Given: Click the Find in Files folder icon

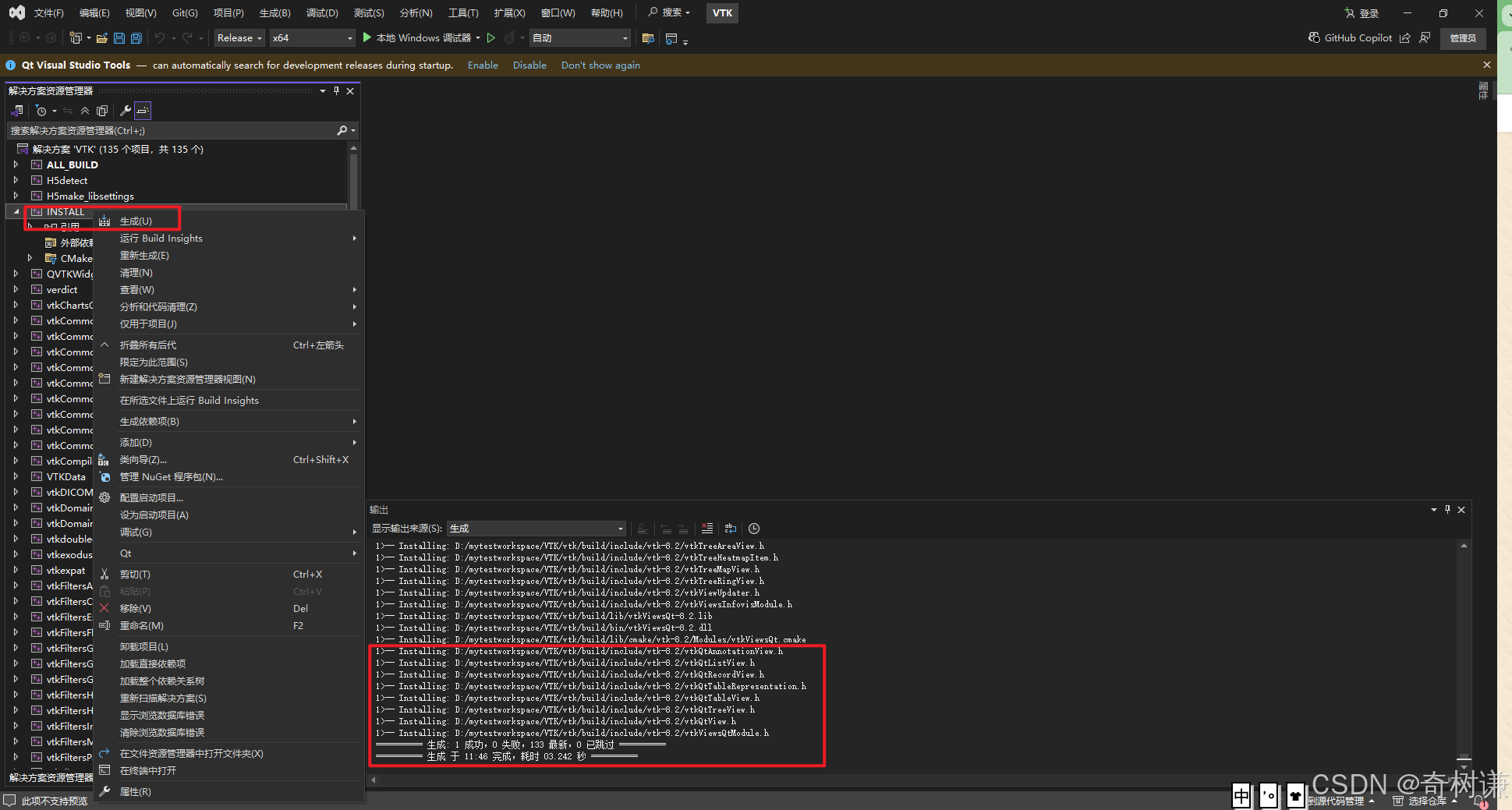Looking at the screenshot, I should pos(647,37).
